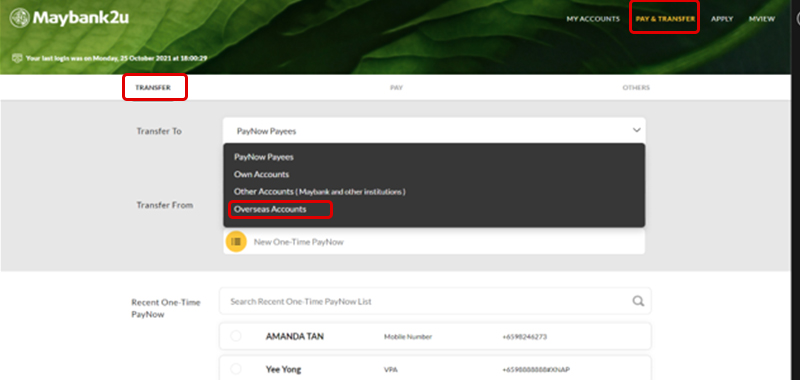Click the +6598246273 mobile number
Viewport: 800px width, 380px height.
(525, 337)
